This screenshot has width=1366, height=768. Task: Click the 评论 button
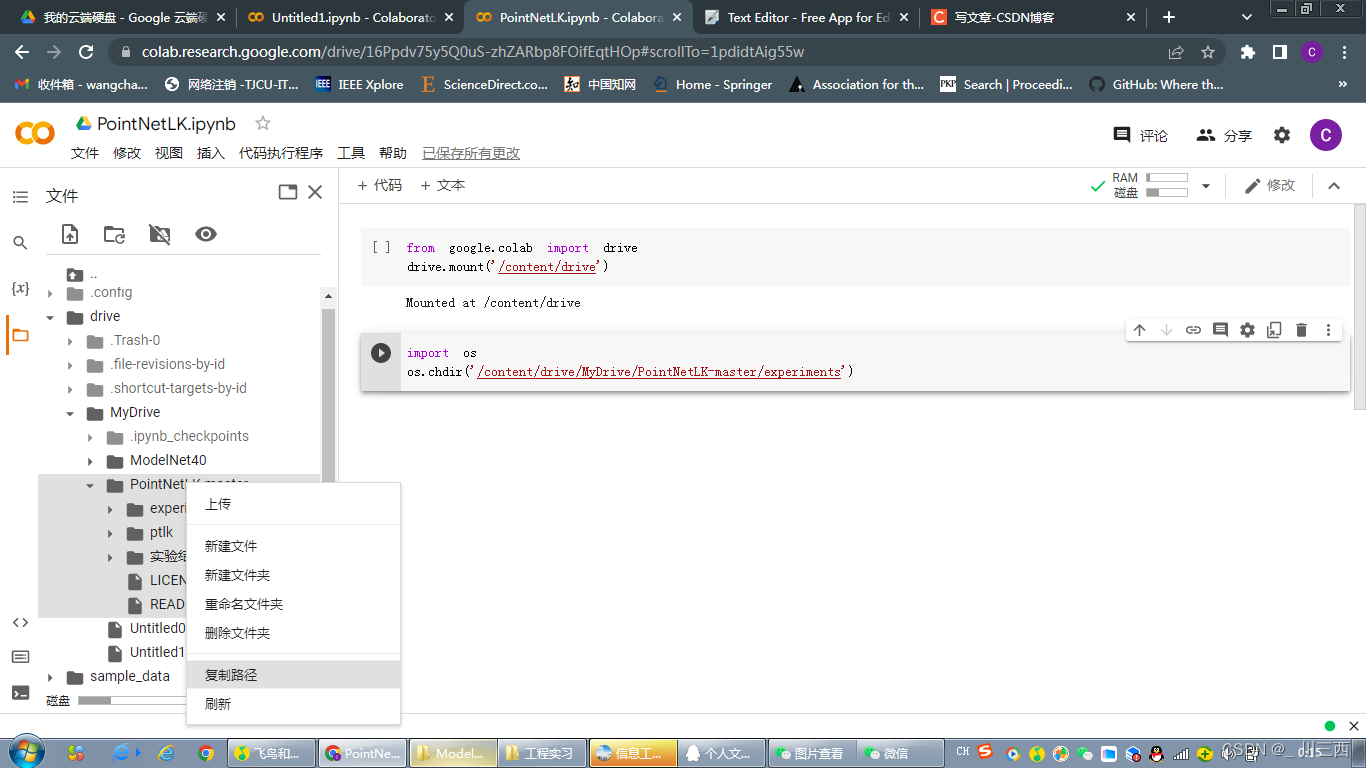(x=1141, y=135)
